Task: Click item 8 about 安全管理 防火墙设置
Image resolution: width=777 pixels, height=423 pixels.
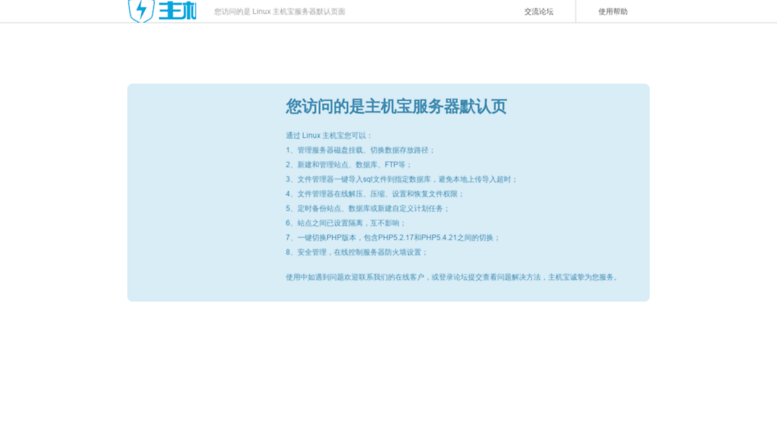Action: (x=356, y=252)
